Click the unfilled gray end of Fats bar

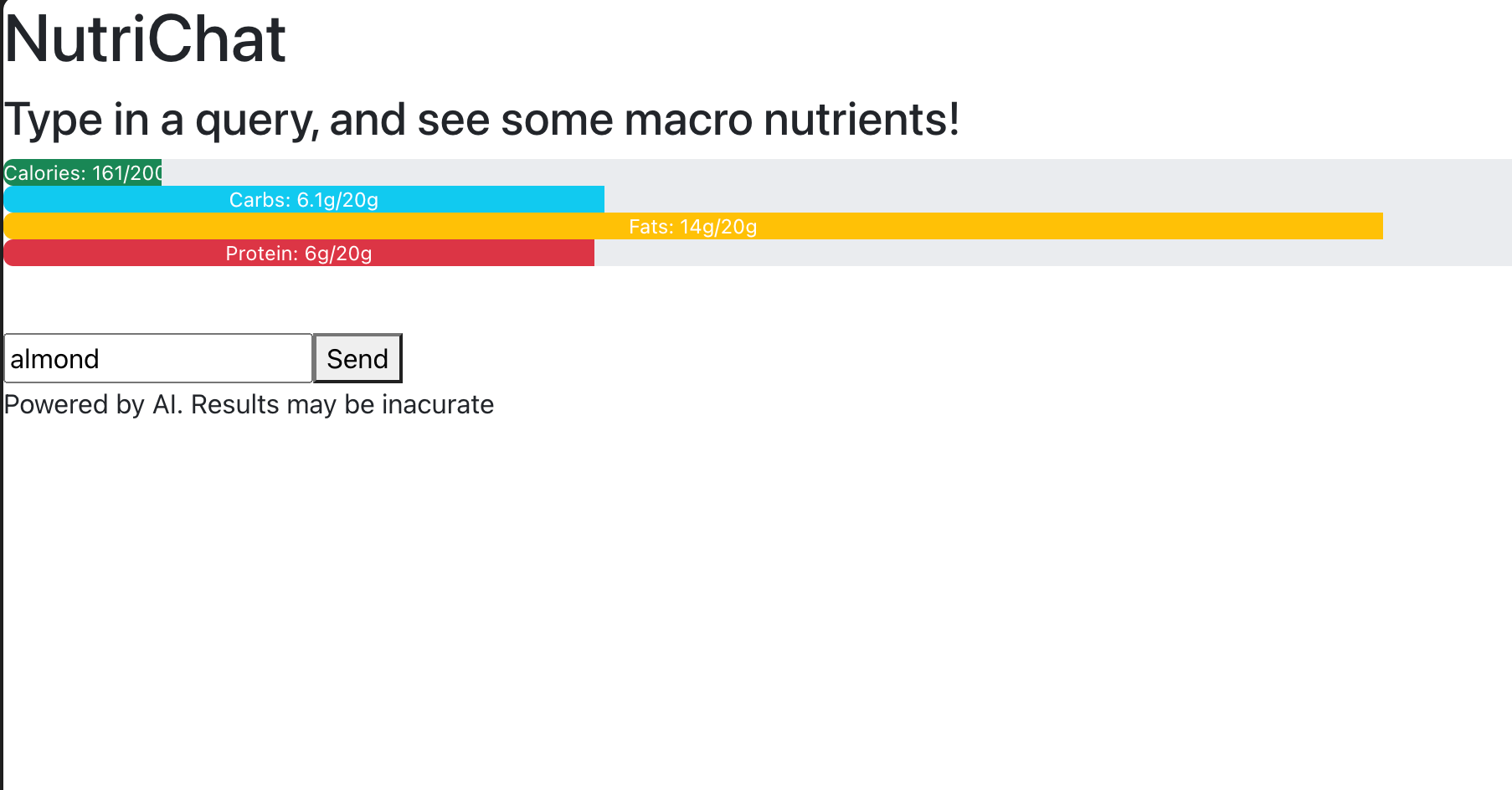click(1448, 226)
